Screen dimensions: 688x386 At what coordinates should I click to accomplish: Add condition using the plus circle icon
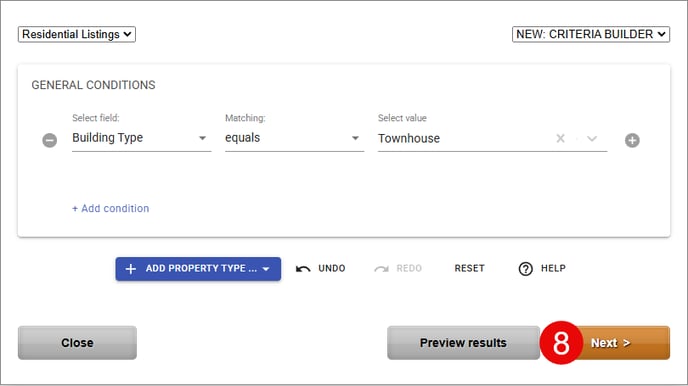(x=632, y=140)
